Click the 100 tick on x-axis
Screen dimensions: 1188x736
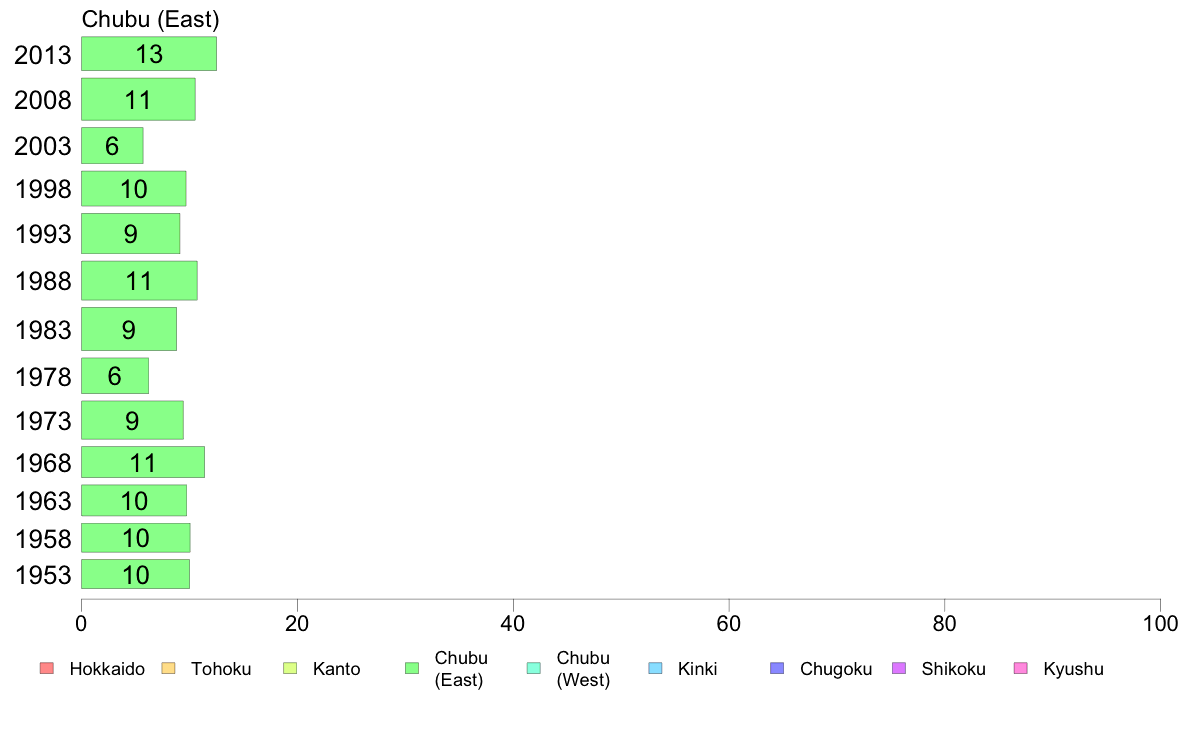click(x=1160, y=624)
